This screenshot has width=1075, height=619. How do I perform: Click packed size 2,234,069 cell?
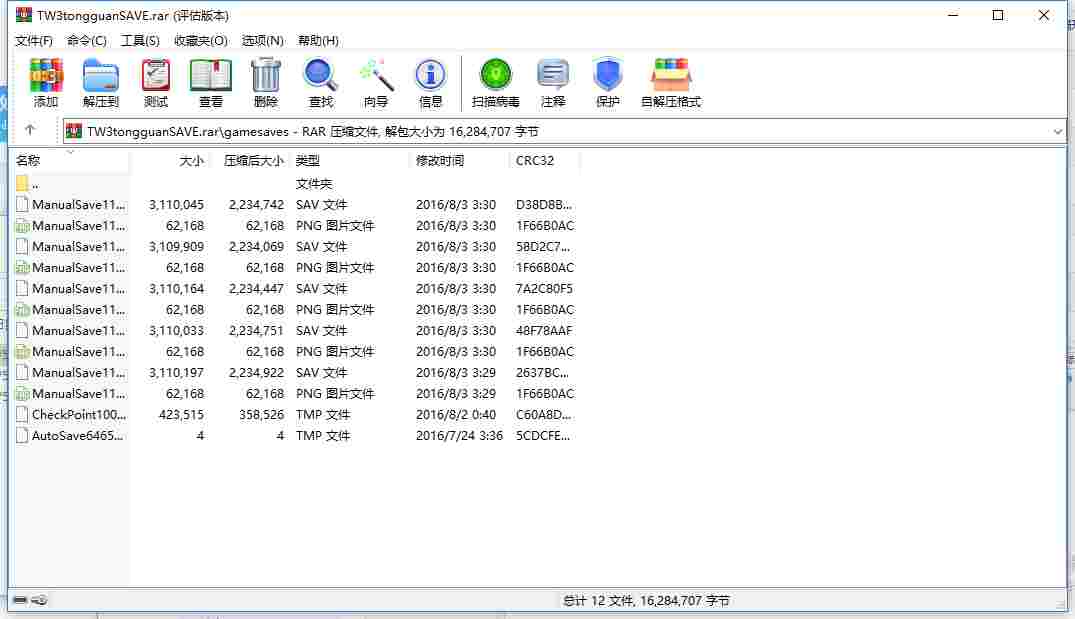(x=256, y=247)
